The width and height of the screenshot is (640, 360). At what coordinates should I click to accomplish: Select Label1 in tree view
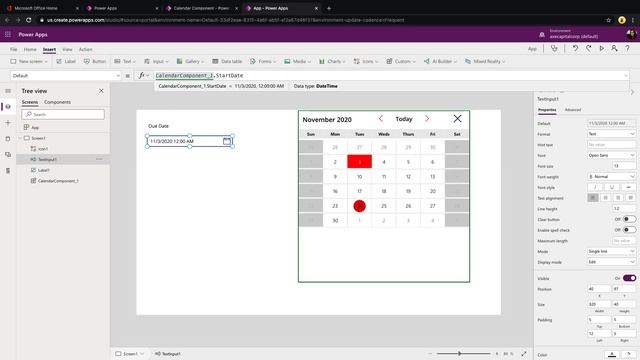click(44, 170)
